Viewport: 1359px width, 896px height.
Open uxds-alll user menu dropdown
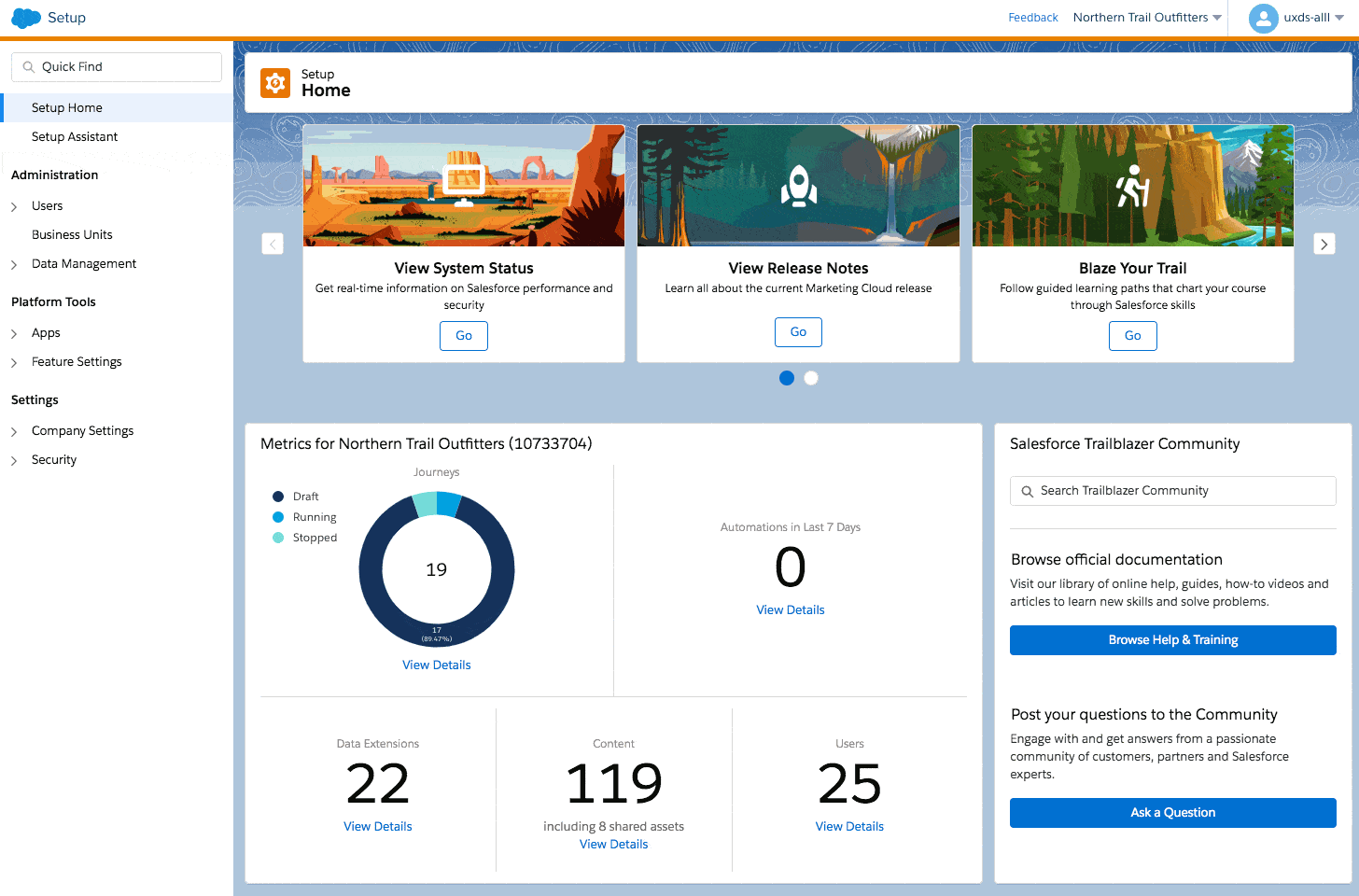pyautogui.click(x=1314, y=18)
